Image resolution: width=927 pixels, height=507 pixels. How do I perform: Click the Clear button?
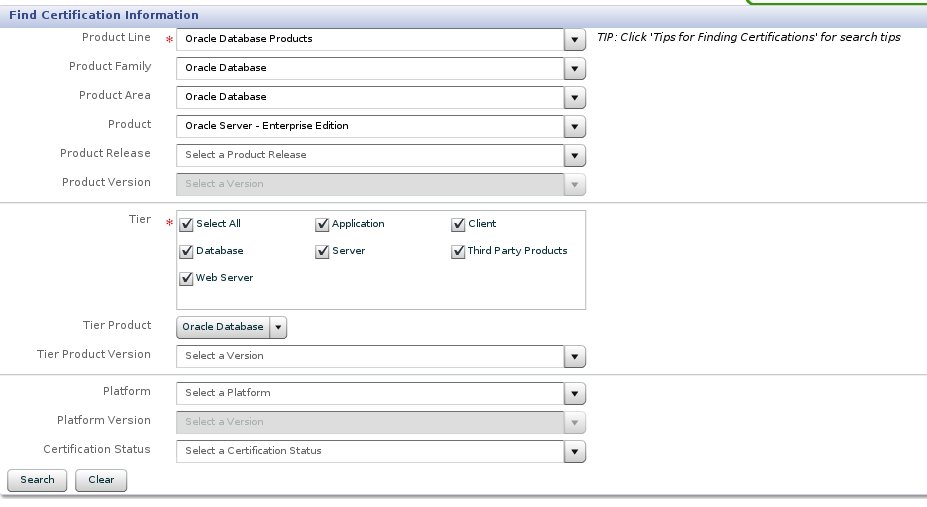(x=101, y=480)
